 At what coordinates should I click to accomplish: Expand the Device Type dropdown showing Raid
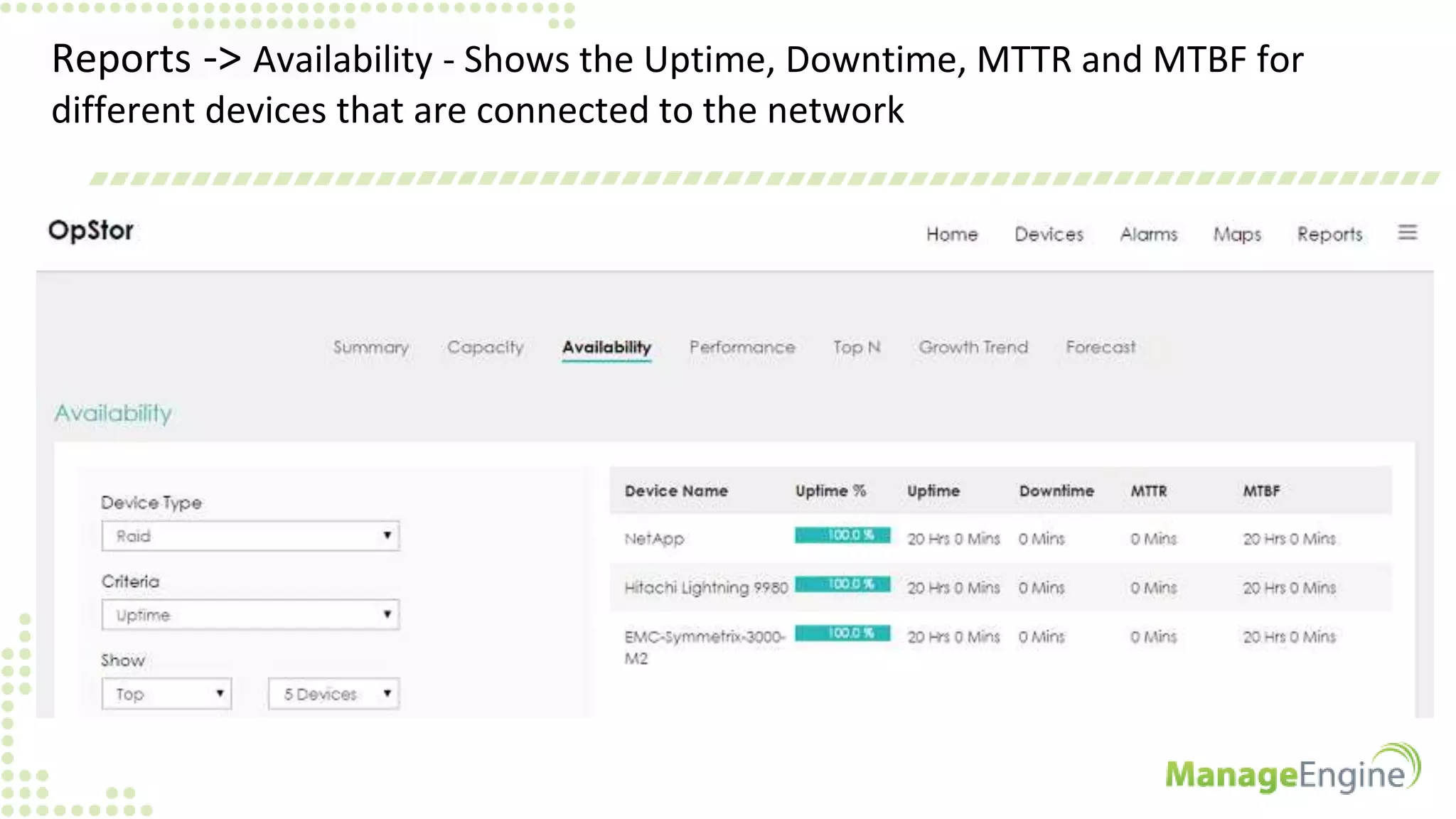tap(250, 535)
